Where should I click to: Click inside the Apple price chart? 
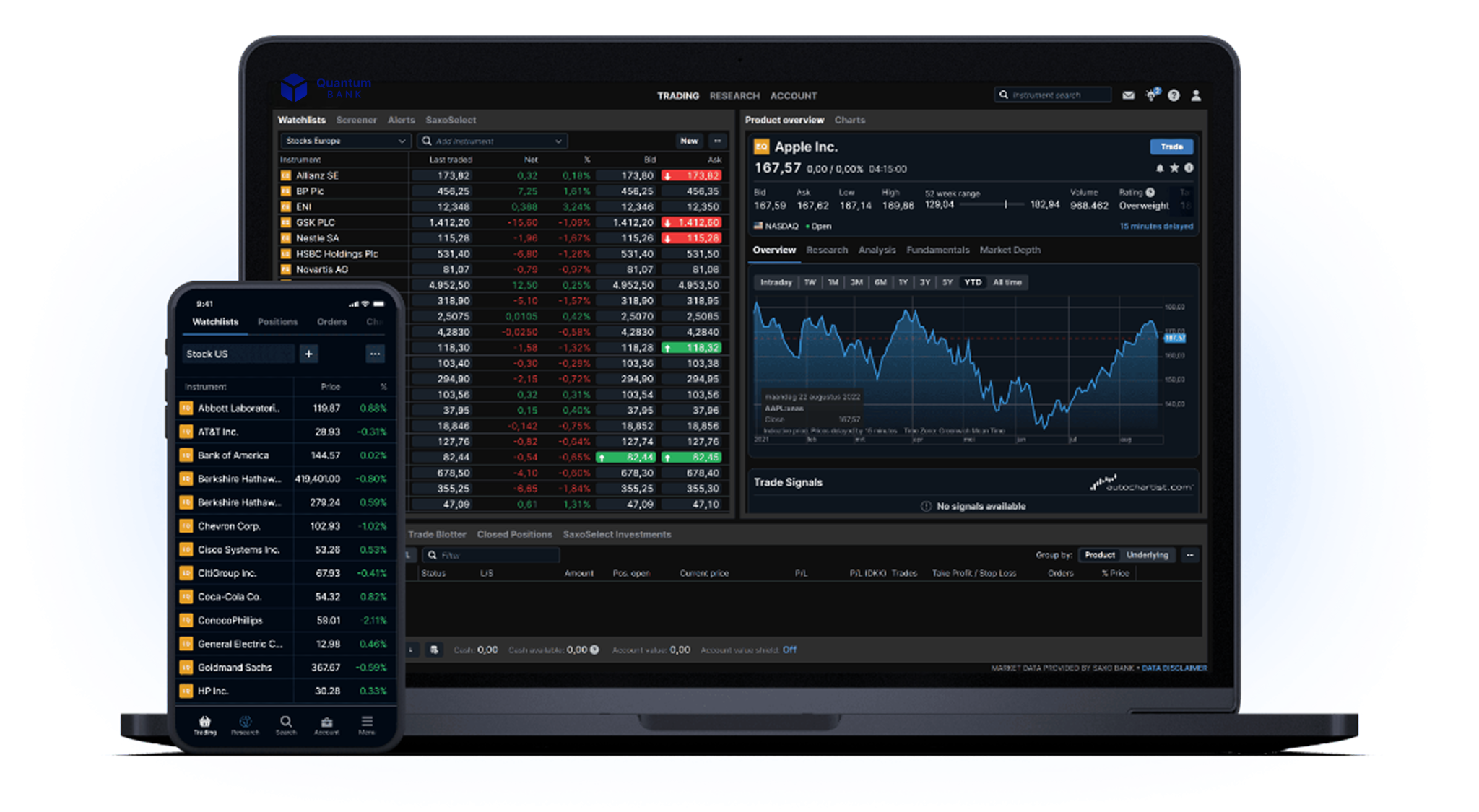pos(957,368)
